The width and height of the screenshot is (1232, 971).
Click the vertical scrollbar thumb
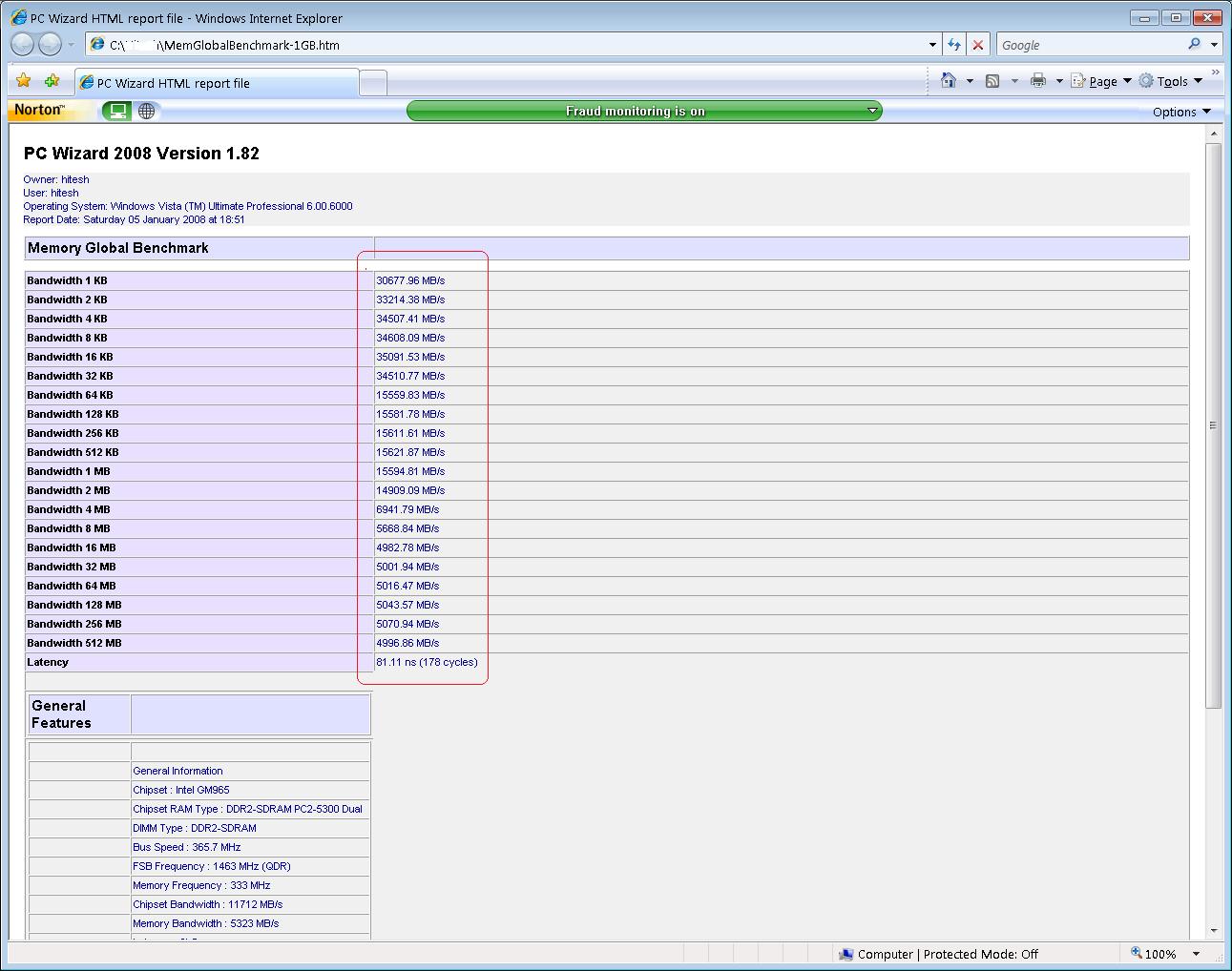(x=1214, y=425)
